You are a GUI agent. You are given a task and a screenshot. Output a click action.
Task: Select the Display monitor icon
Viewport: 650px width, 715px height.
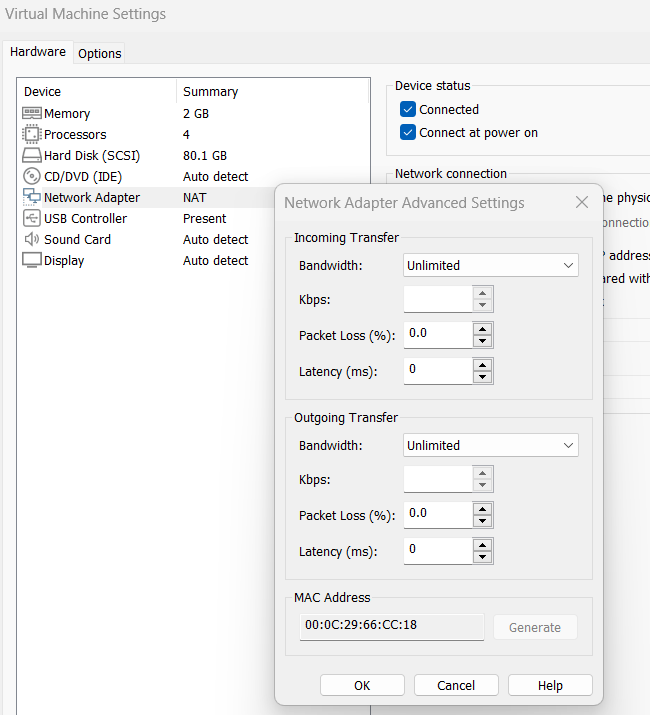(x=31, y=261)
